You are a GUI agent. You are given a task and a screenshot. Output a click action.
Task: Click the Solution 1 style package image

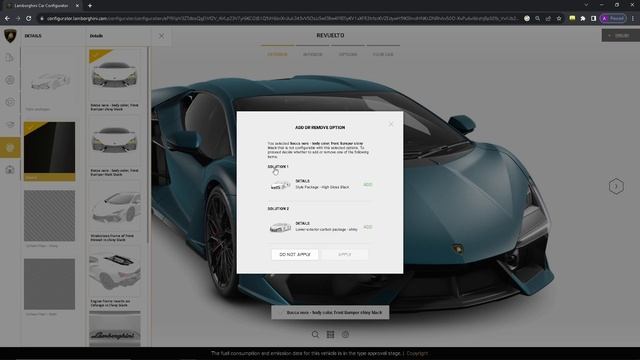[281, 185]
